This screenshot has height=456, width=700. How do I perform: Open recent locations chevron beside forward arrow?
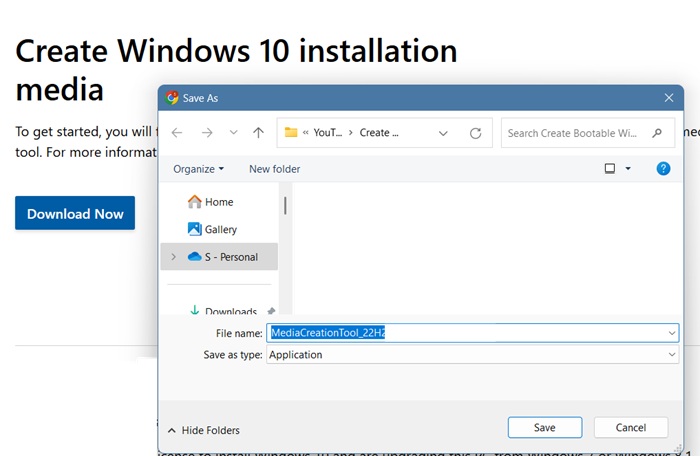[233, 133]
